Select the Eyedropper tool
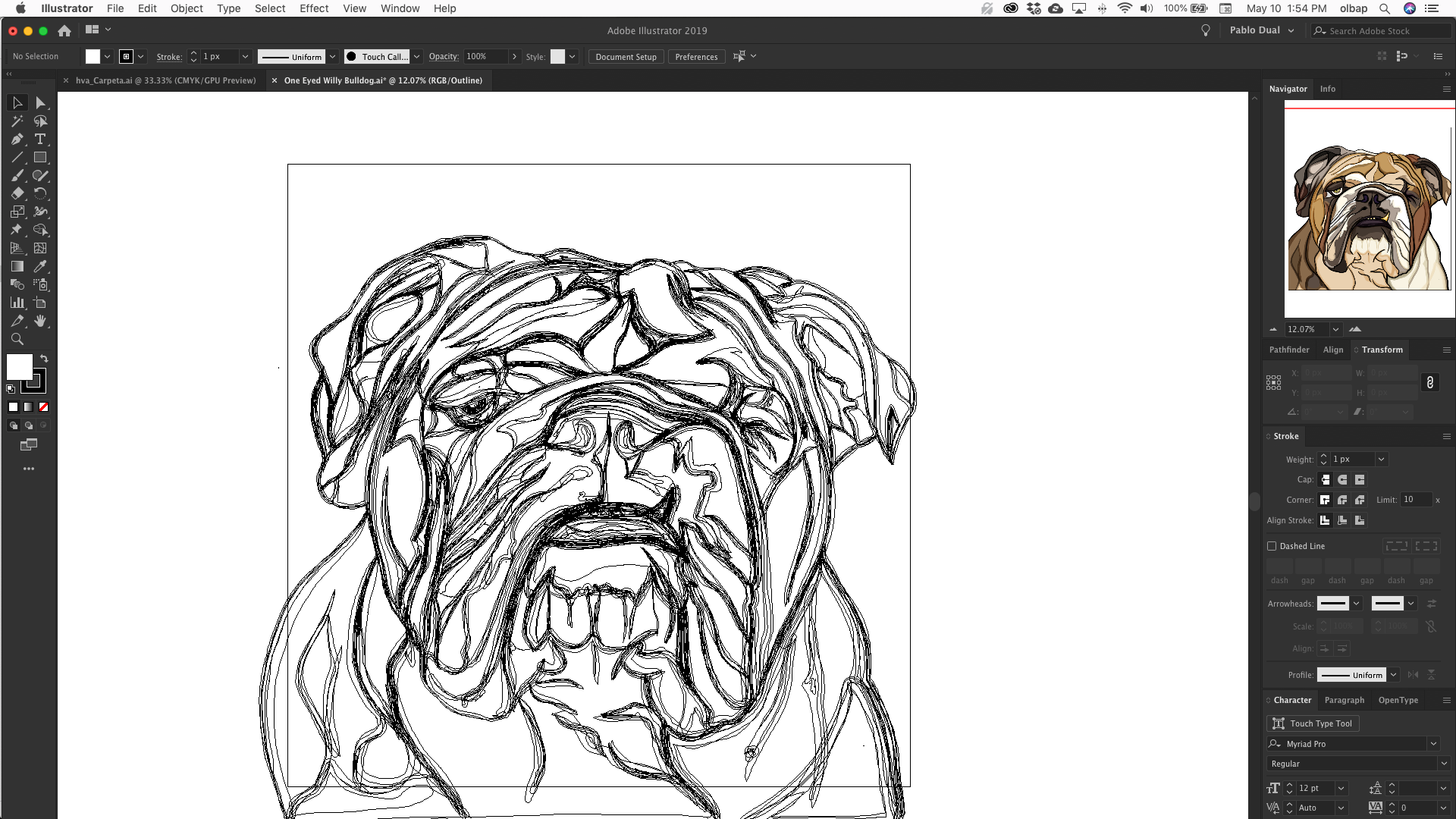Image resolution: width=1456 pixels, height=819 pixels. coord(40,266)
